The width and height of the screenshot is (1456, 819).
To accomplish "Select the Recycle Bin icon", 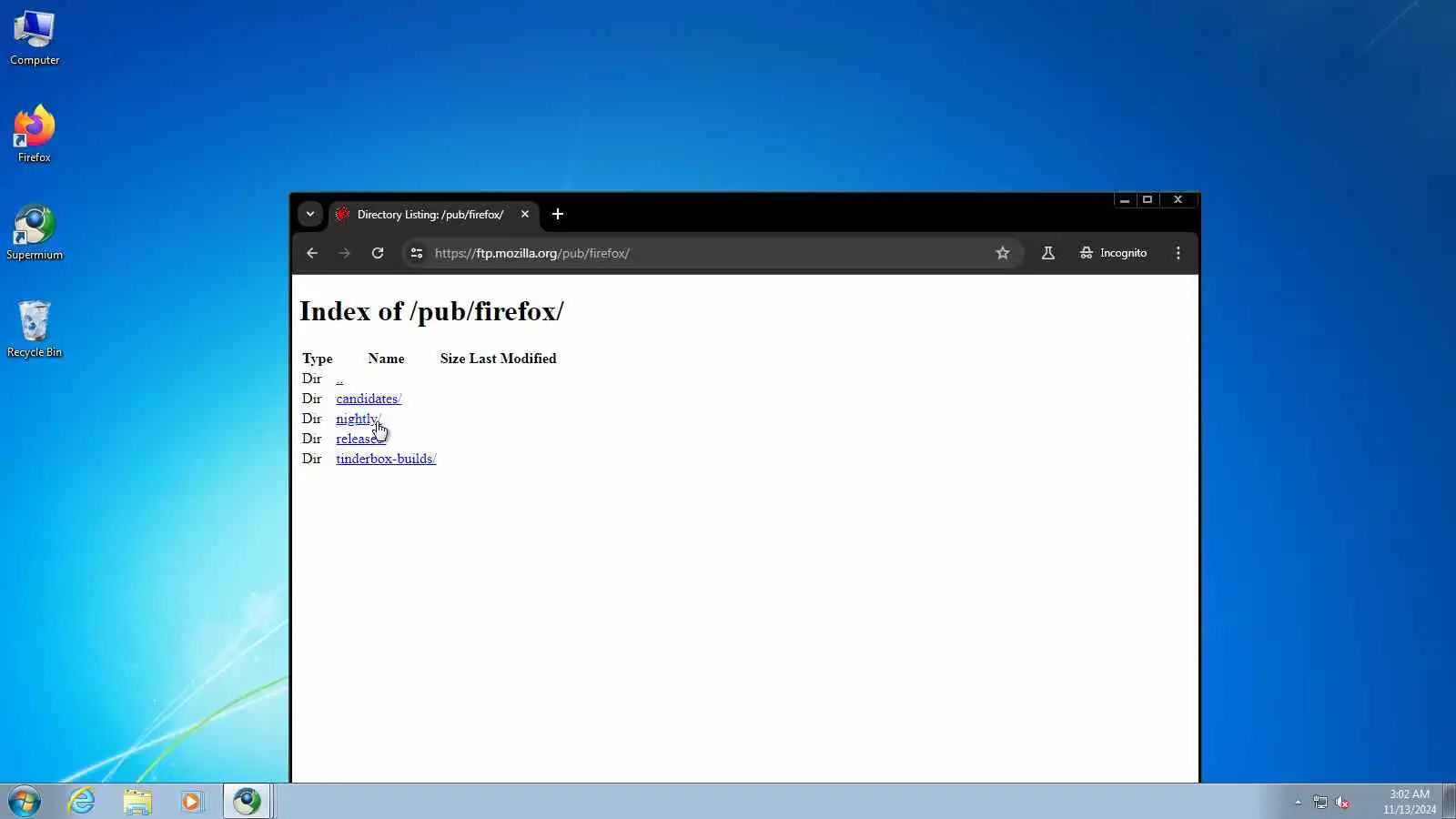I will coord(35,329).
